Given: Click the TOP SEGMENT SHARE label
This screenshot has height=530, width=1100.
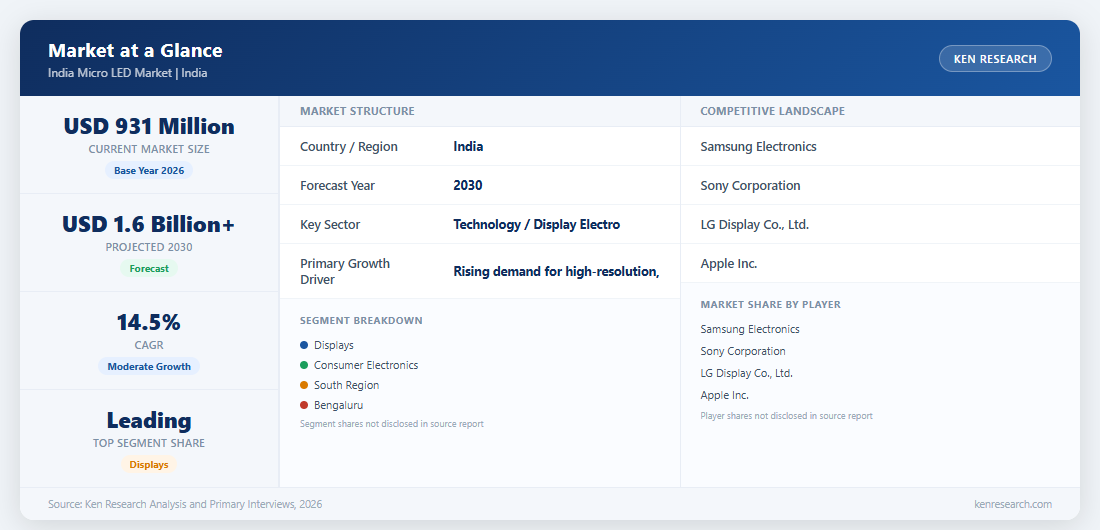Looking at the screenshot, I should tap(149, 444).
